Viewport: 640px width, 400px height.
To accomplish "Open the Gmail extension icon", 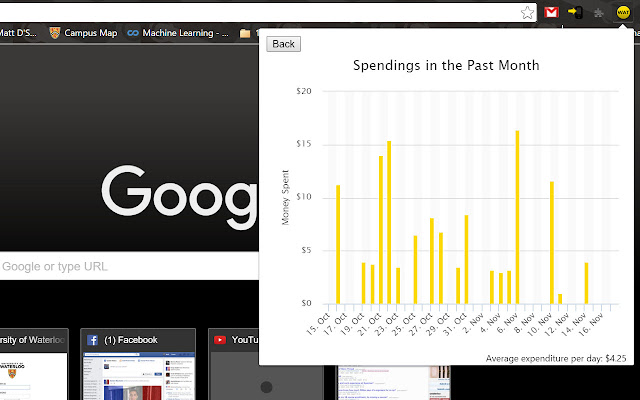I will pos(551,13).
